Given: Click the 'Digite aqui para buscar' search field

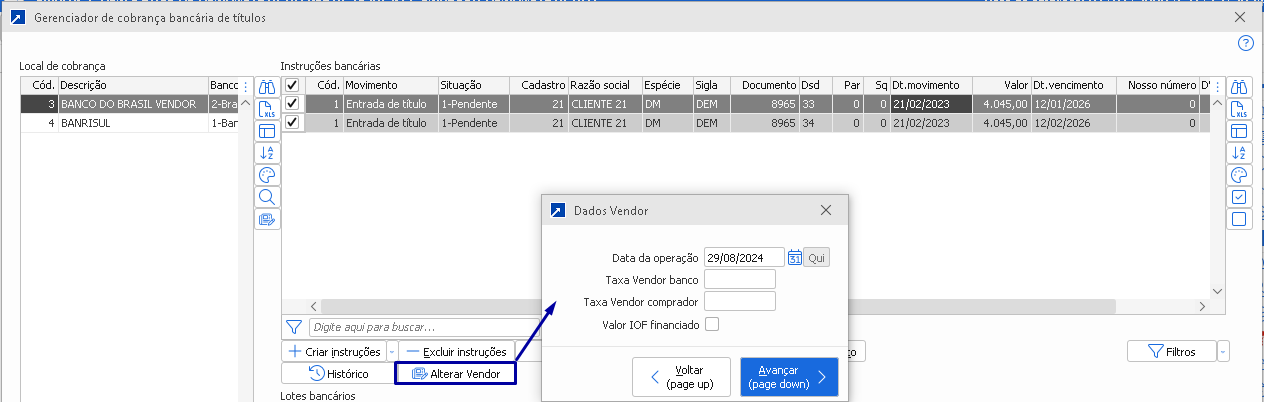Looking at the screenshot, I should pos(422,326).
